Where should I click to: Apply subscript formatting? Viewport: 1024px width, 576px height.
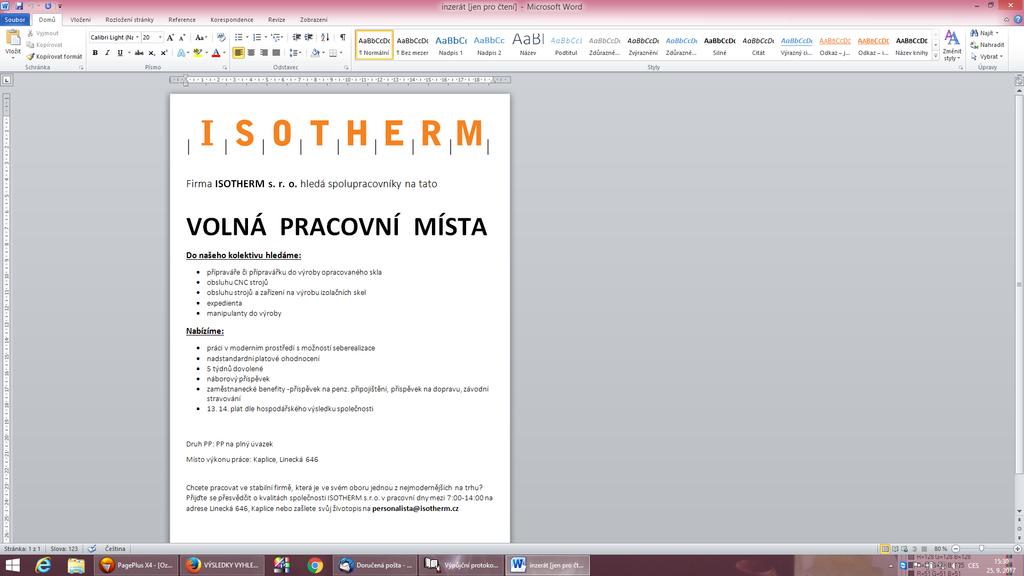click(152, 53)
